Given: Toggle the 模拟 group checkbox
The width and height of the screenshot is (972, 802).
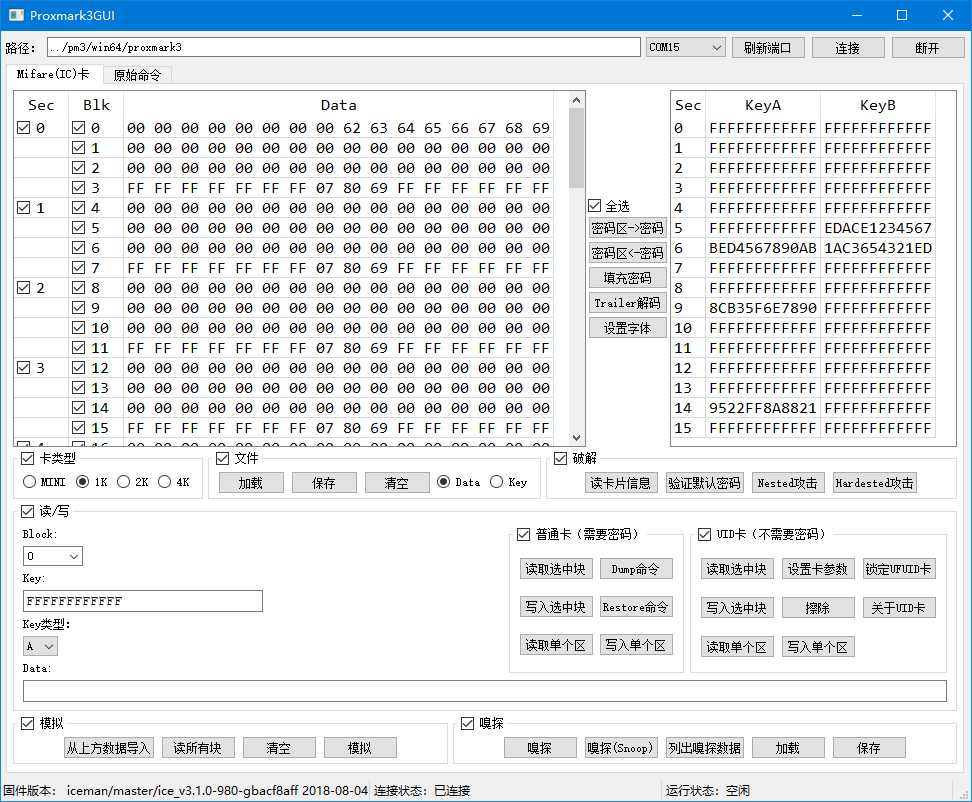Looking at the screenshot, I should pyautogui.click(x=27, y=723).
